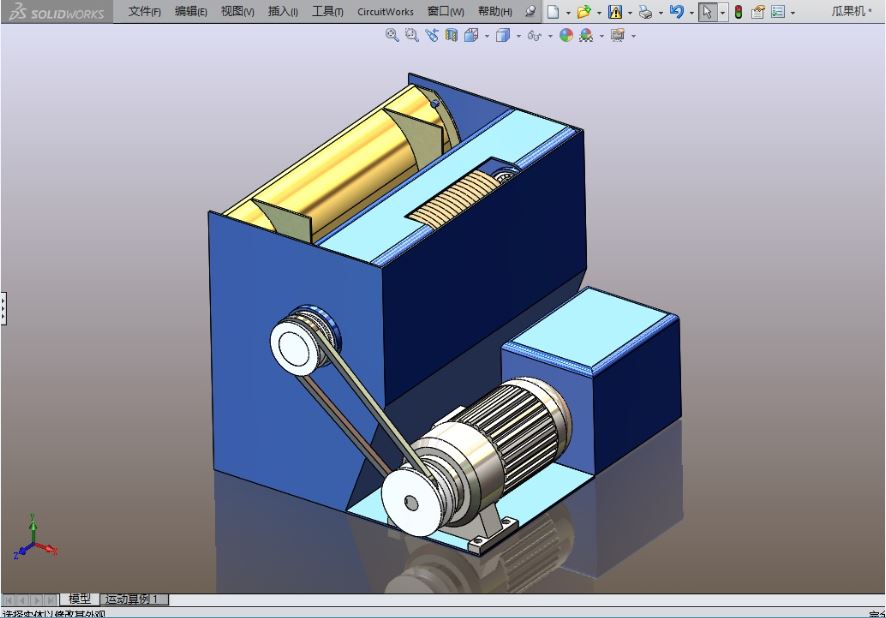Select the small blue box top face
The width and height of the screenshot is (886, 618).
pos(592,329)
